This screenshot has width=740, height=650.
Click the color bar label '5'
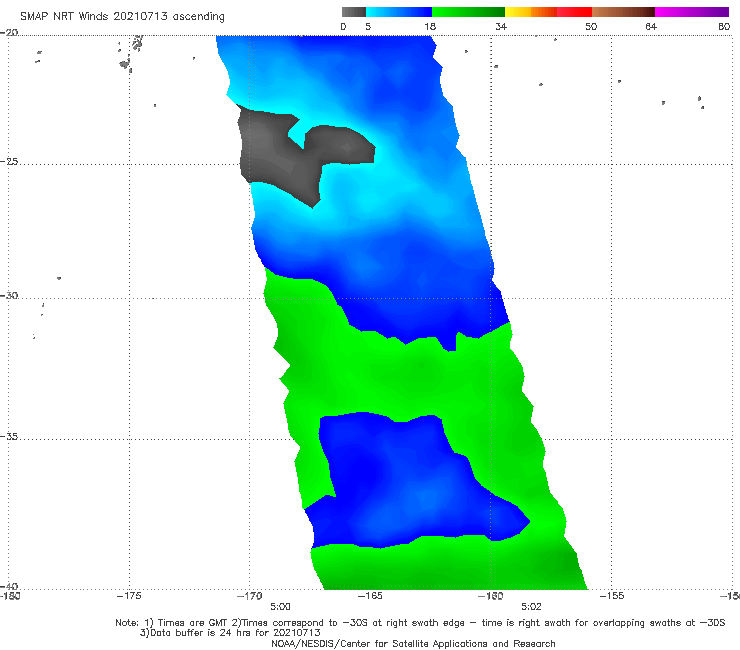[x=368, y=26]
